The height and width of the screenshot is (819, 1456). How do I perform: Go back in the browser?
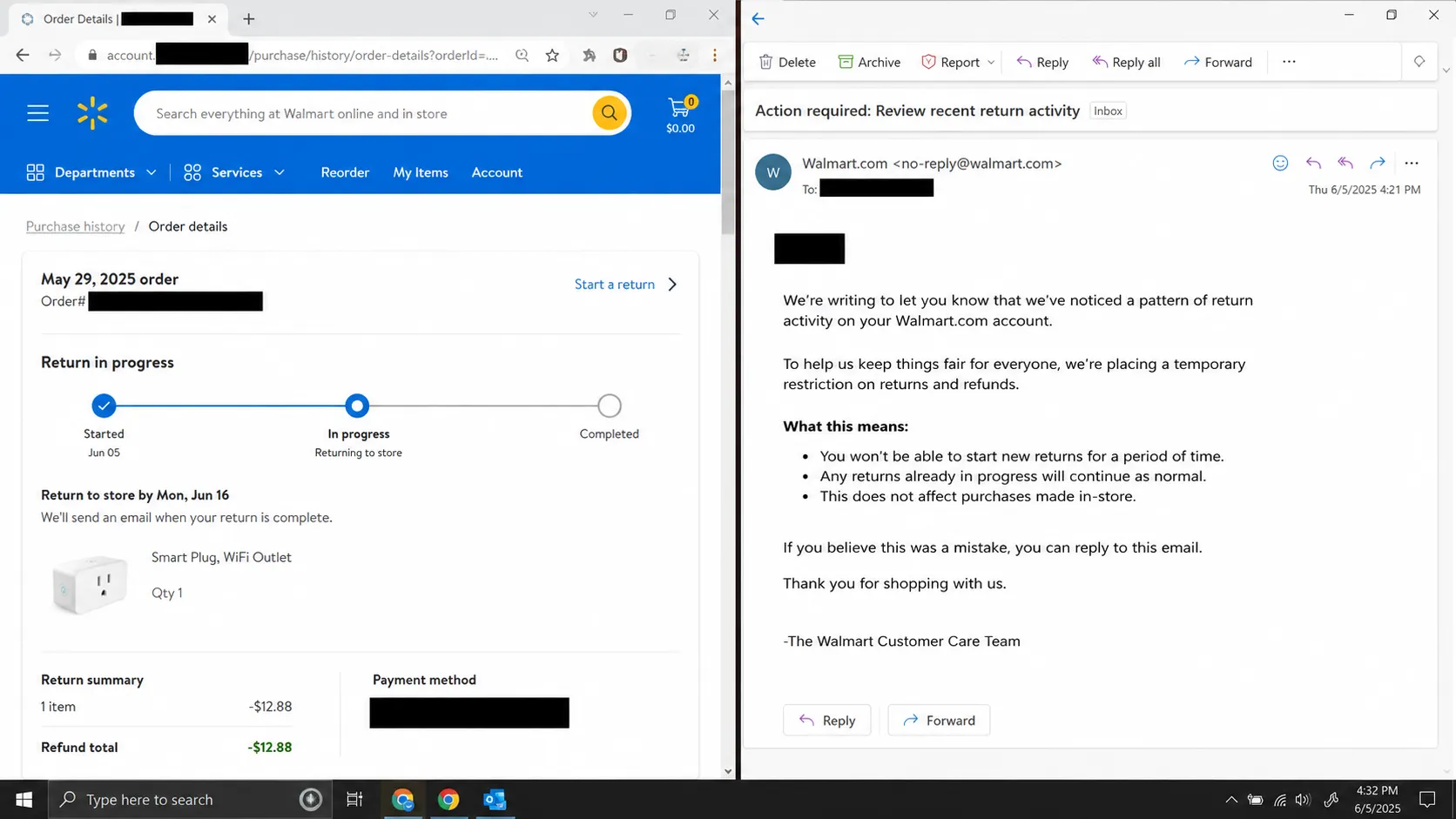(x=23, y=56)
